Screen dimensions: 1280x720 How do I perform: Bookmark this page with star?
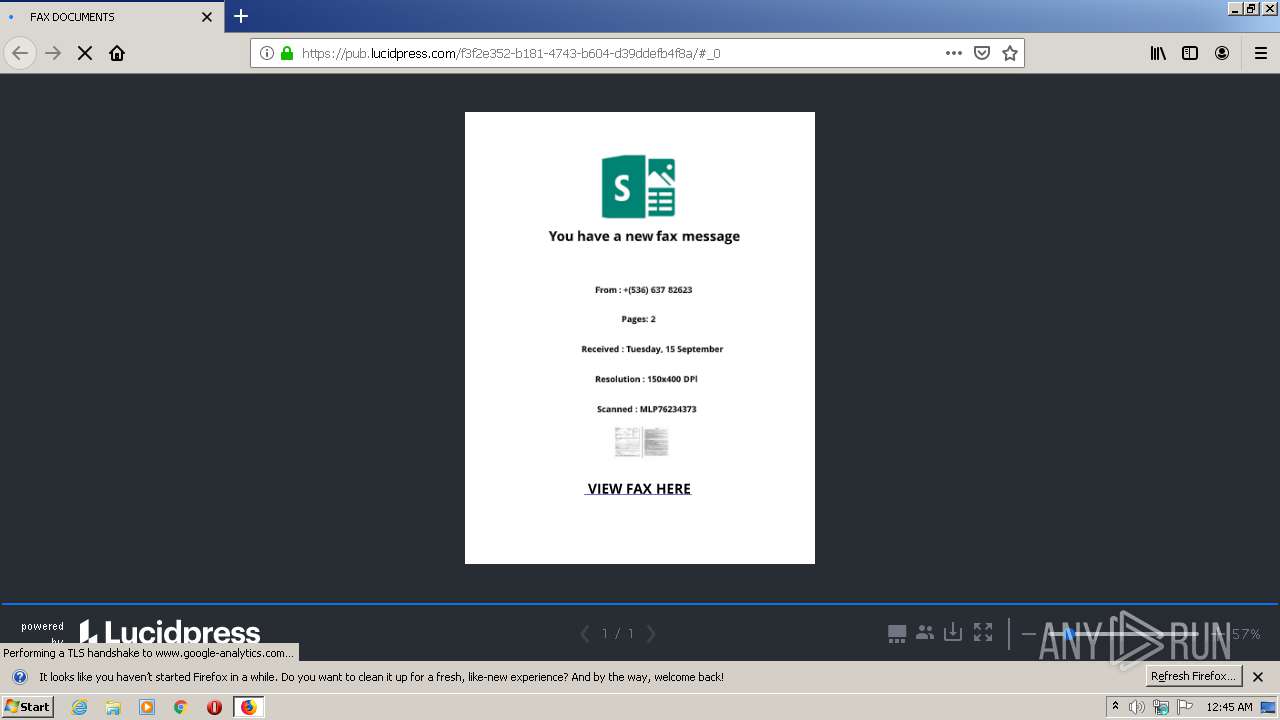[1010, 53]
